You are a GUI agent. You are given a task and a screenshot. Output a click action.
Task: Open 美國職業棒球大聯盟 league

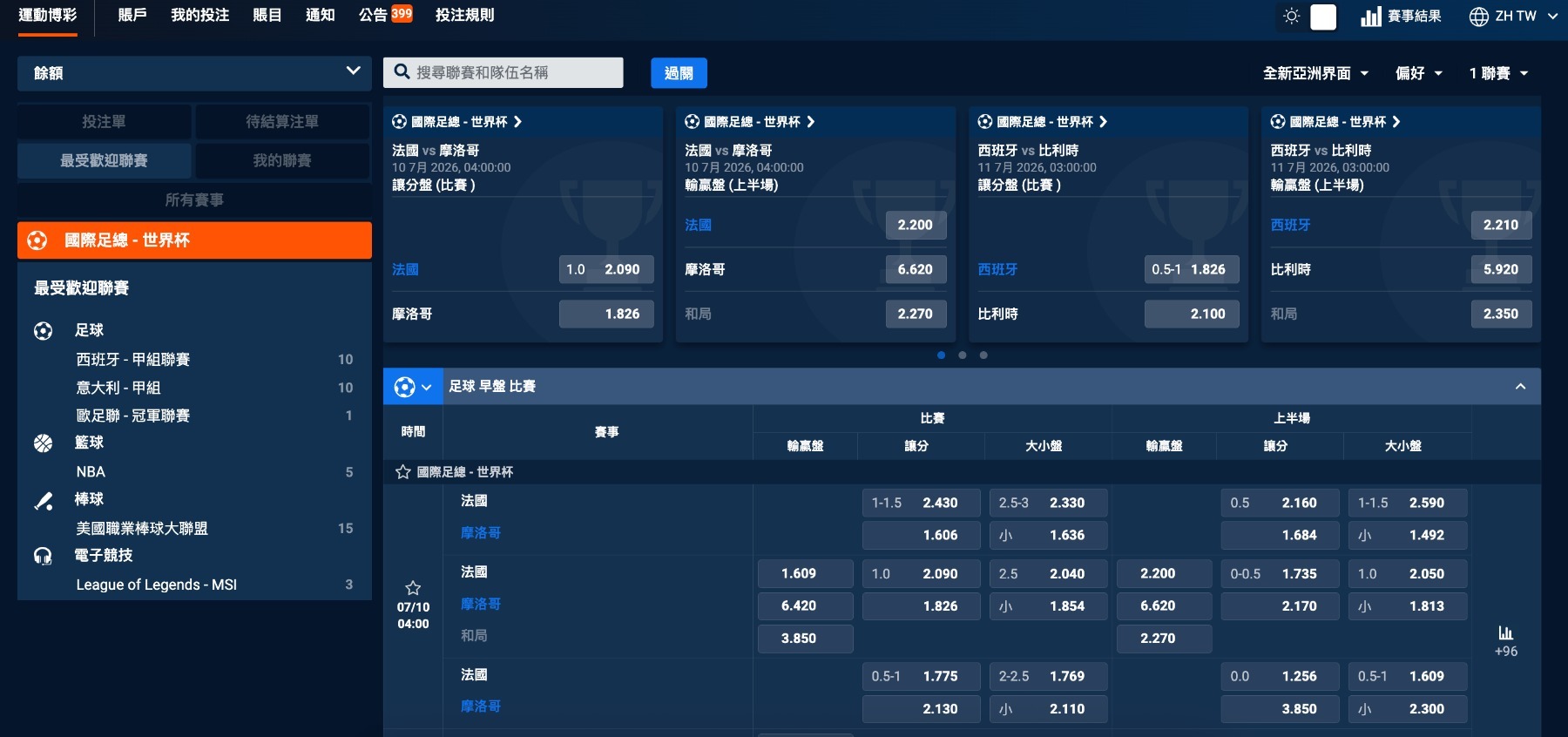(x=142, y=528)
